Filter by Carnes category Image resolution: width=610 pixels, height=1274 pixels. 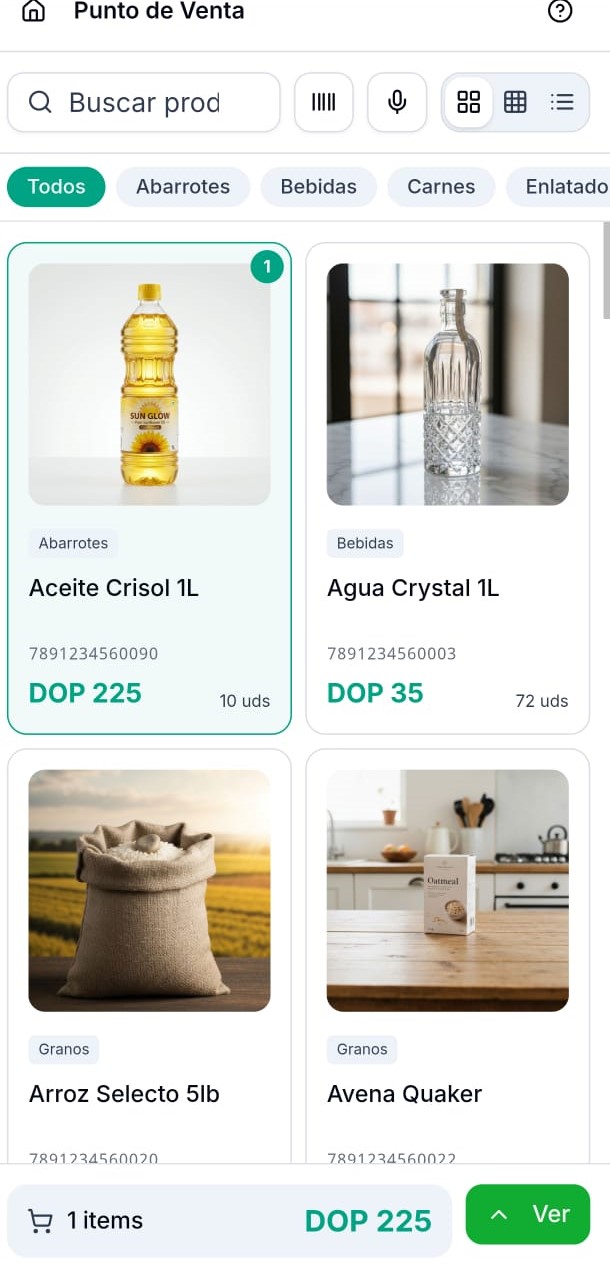pyautogui.click(x=441, y=187)
